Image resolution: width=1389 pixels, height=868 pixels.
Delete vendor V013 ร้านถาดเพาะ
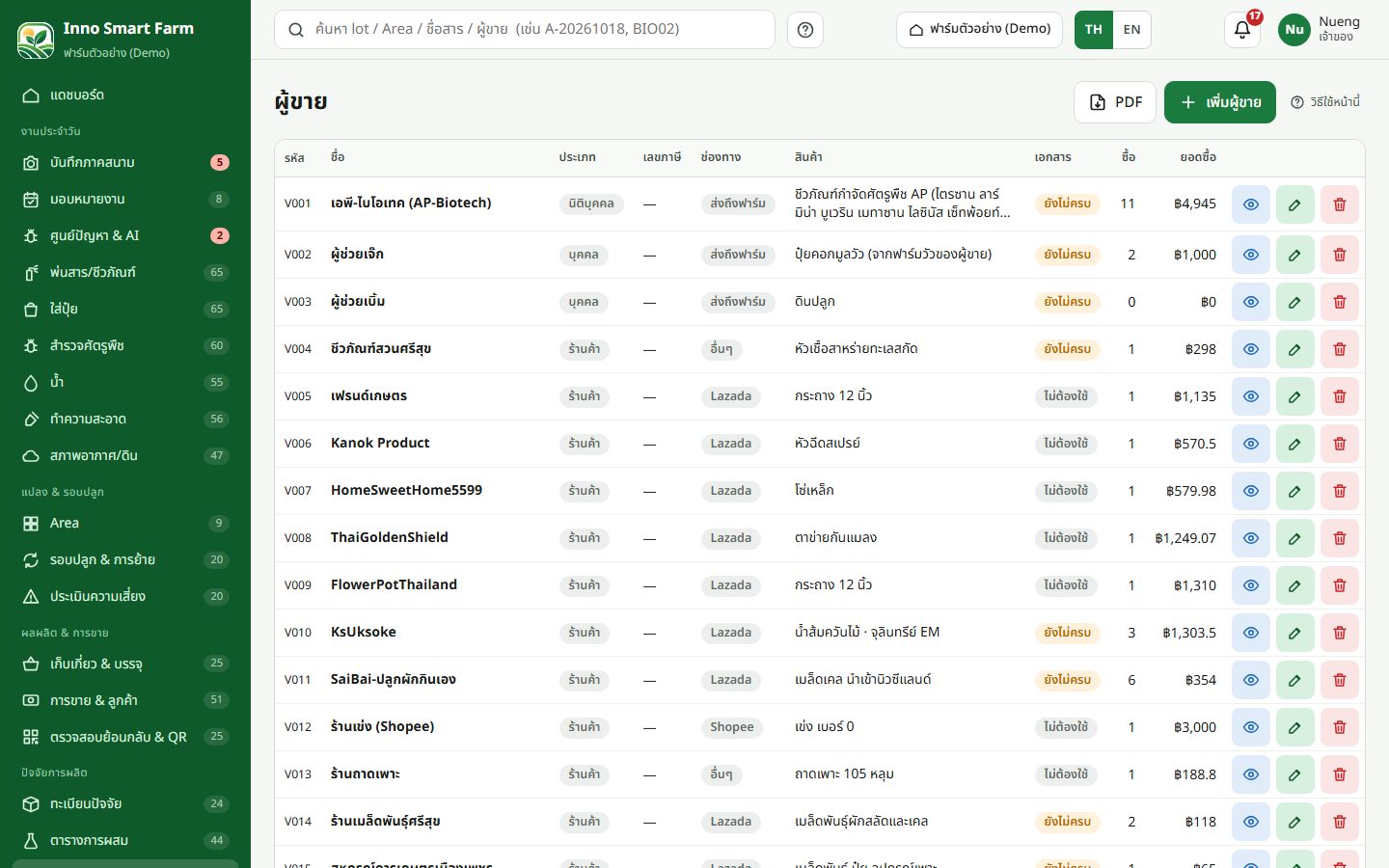pyautogui.click(x=1340, y=774)
